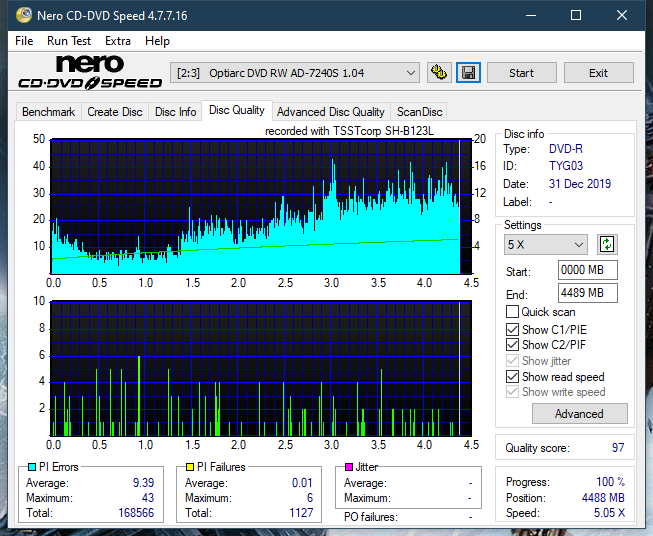653x536 pixels.
Task: Click the PI Failures graph area
Action: [261, 369]
